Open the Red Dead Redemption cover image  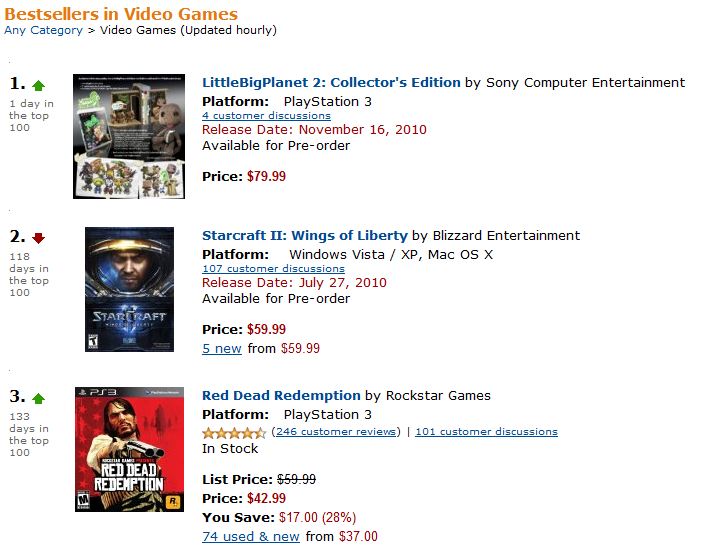pyautogui.click(x=129, y=449)
